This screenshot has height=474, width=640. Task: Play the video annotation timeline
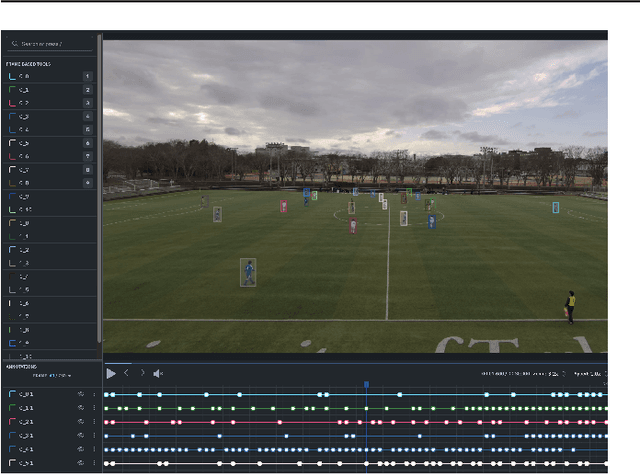(111, 373)
